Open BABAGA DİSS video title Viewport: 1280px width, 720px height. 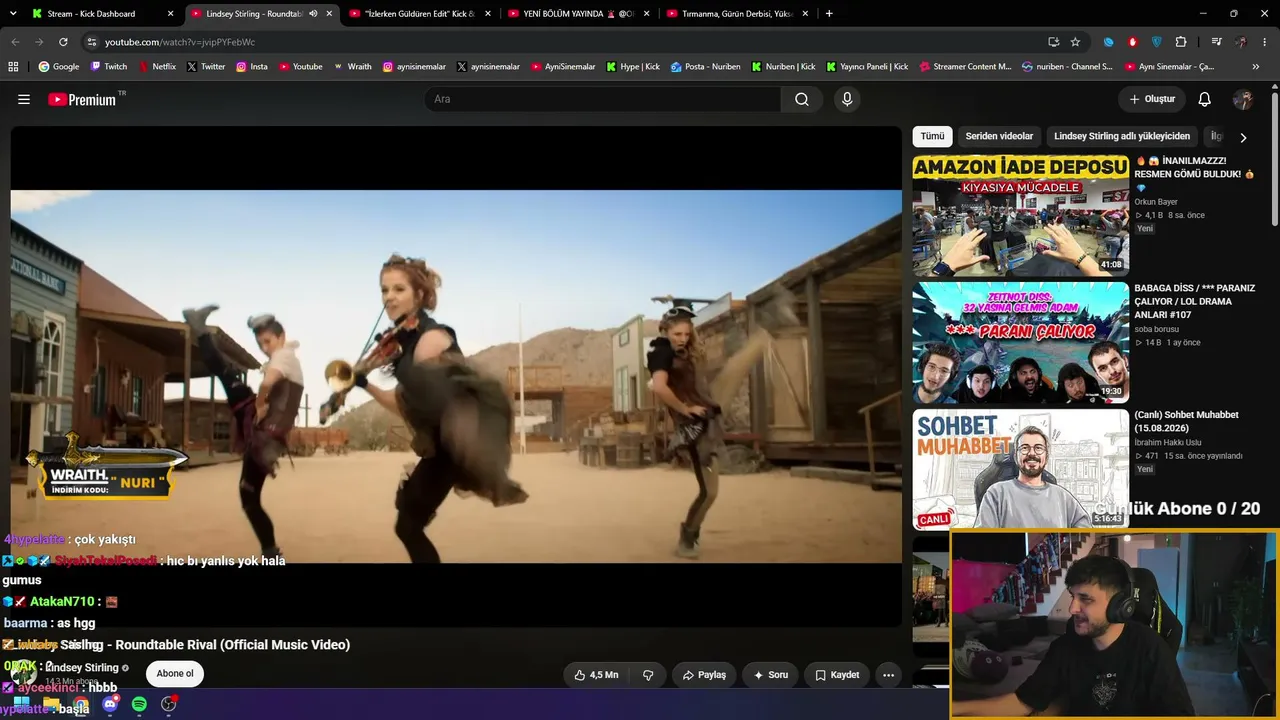(x=1195, y=301)
